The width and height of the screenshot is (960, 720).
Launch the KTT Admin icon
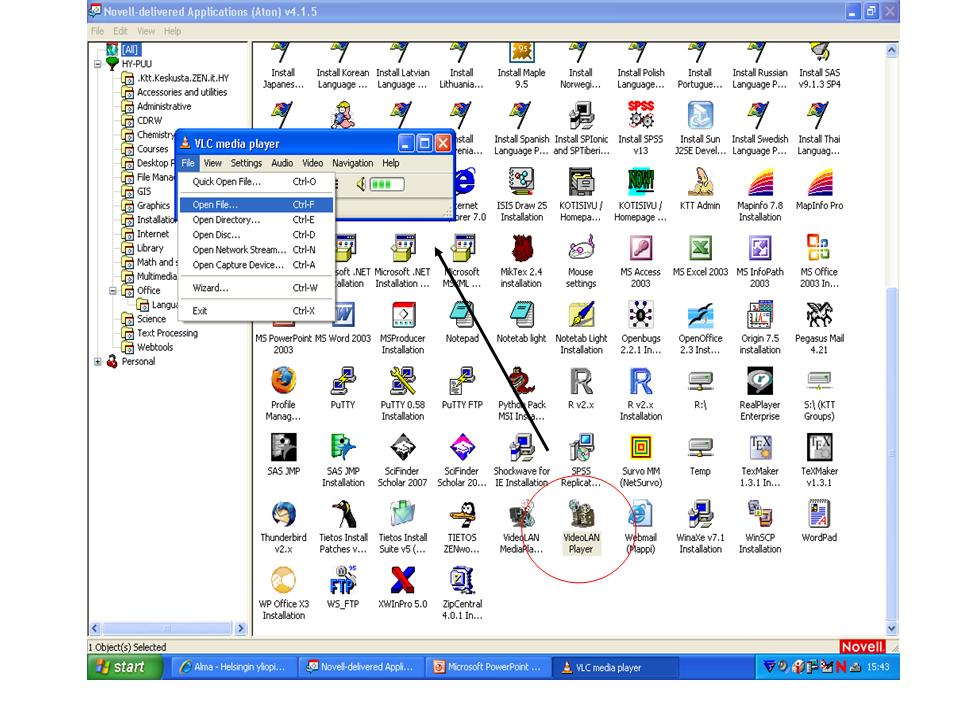[x=700, y=182]
